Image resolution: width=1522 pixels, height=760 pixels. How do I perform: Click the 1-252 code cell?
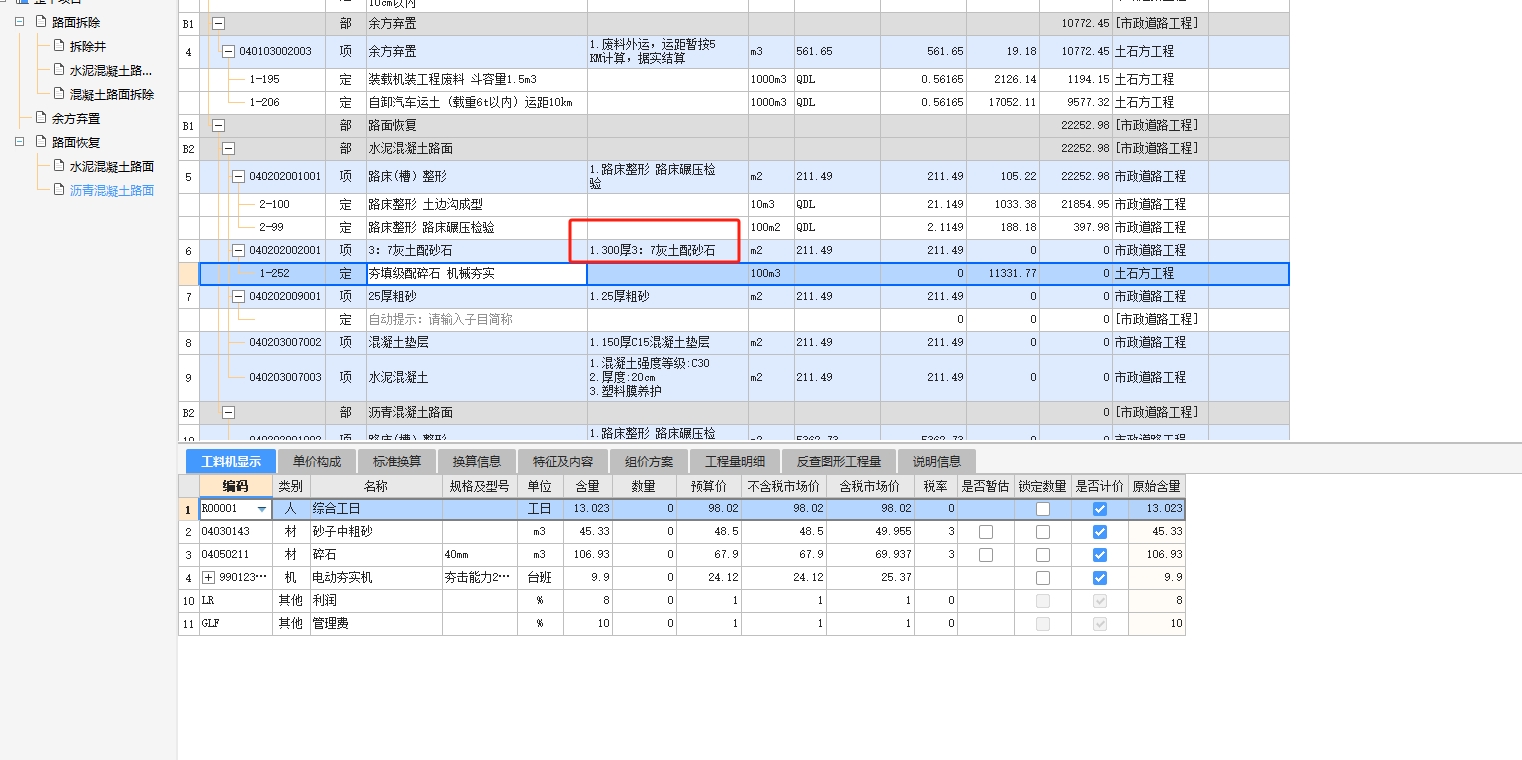point(263,273)
